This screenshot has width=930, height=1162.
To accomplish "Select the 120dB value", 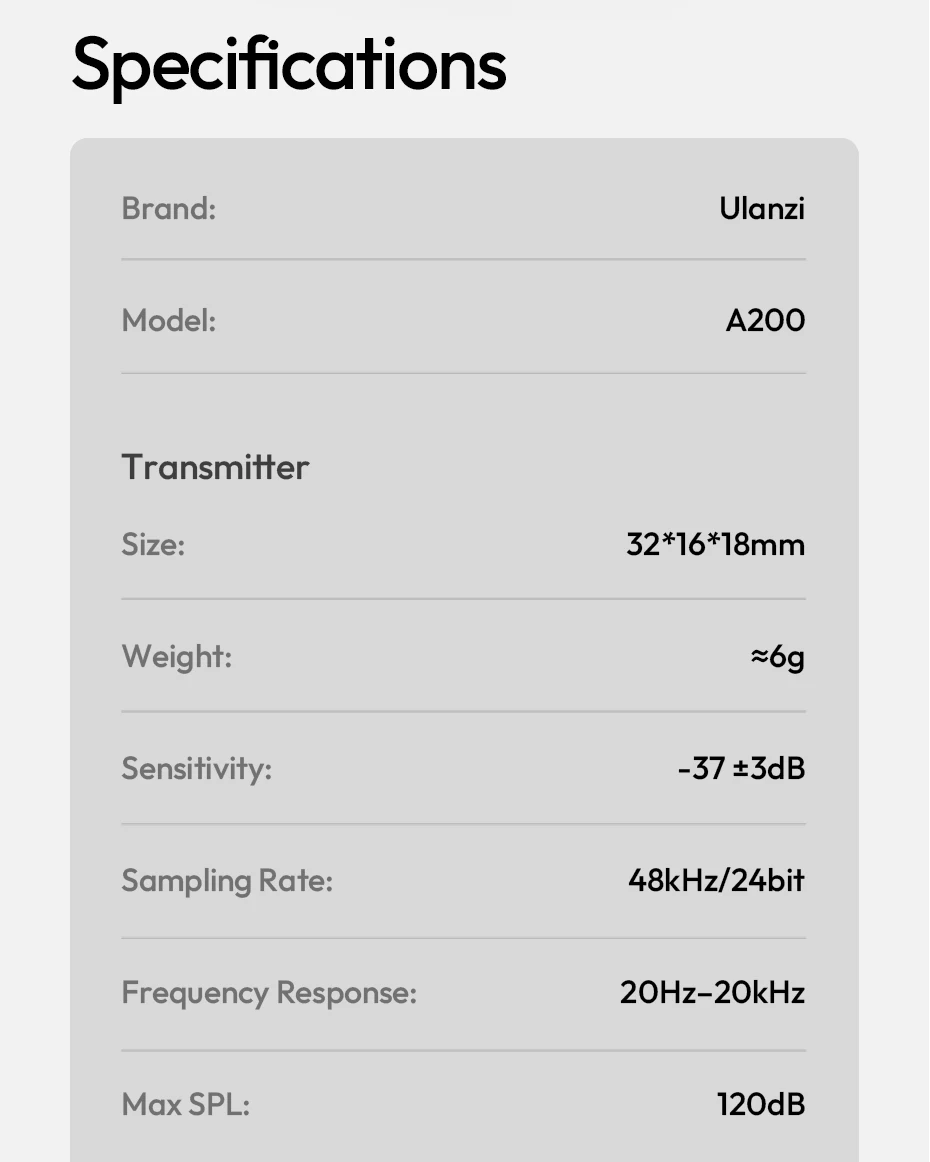I will point(760,1105).
